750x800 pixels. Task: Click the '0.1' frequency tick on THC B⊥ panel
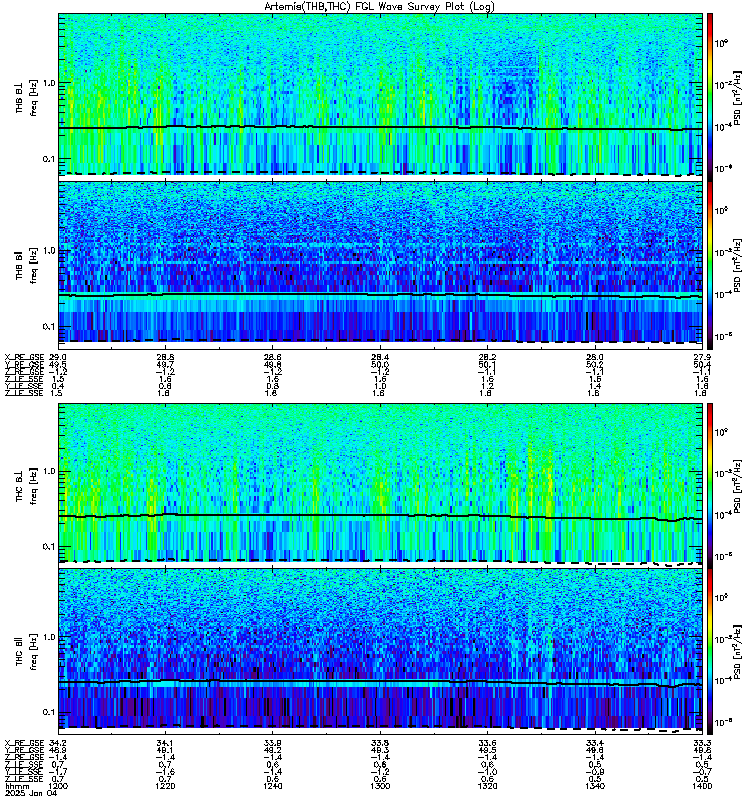click(49, 547)
